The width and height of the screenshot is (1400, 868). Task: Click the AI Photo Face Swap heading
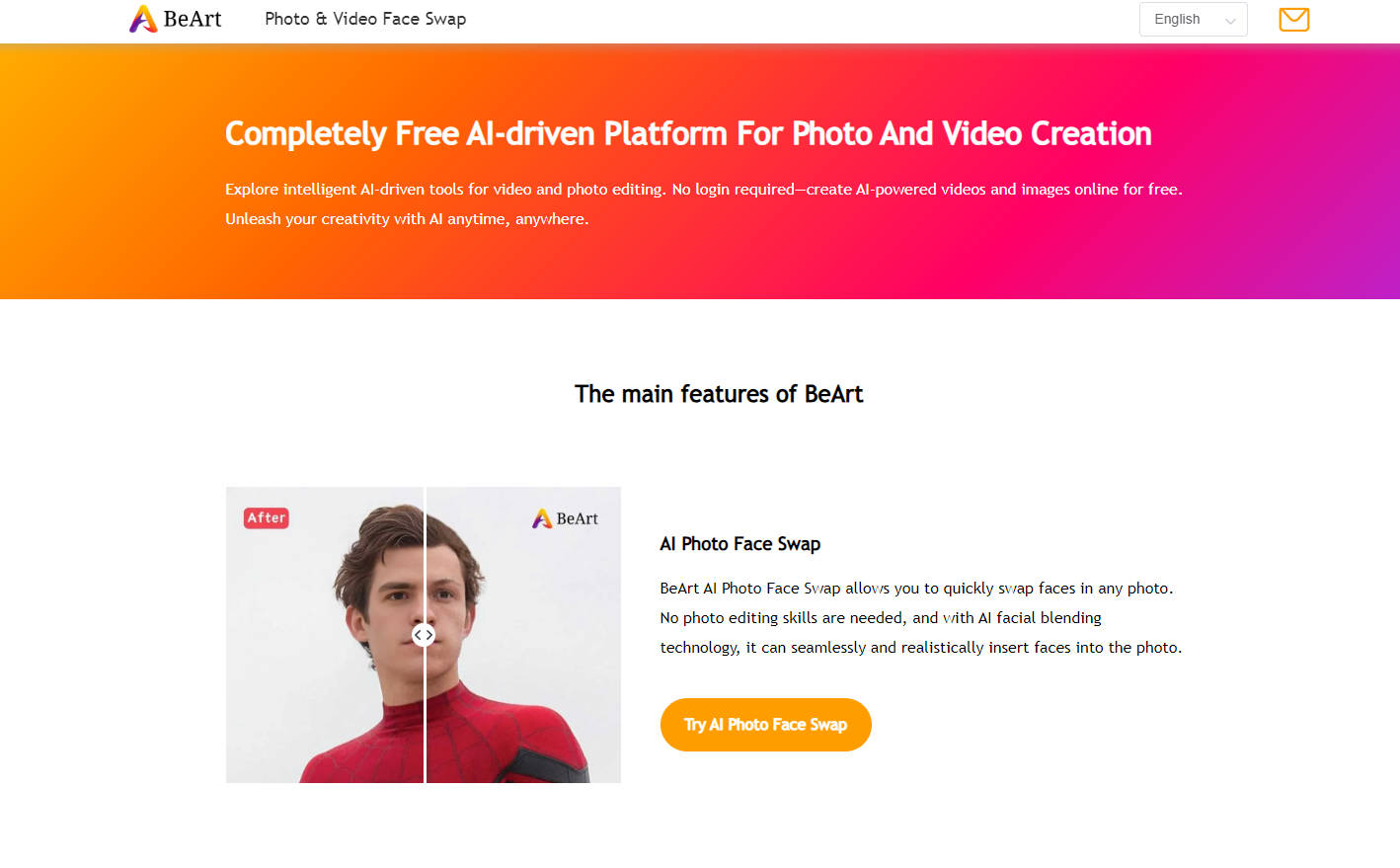[x=739, y=543]
